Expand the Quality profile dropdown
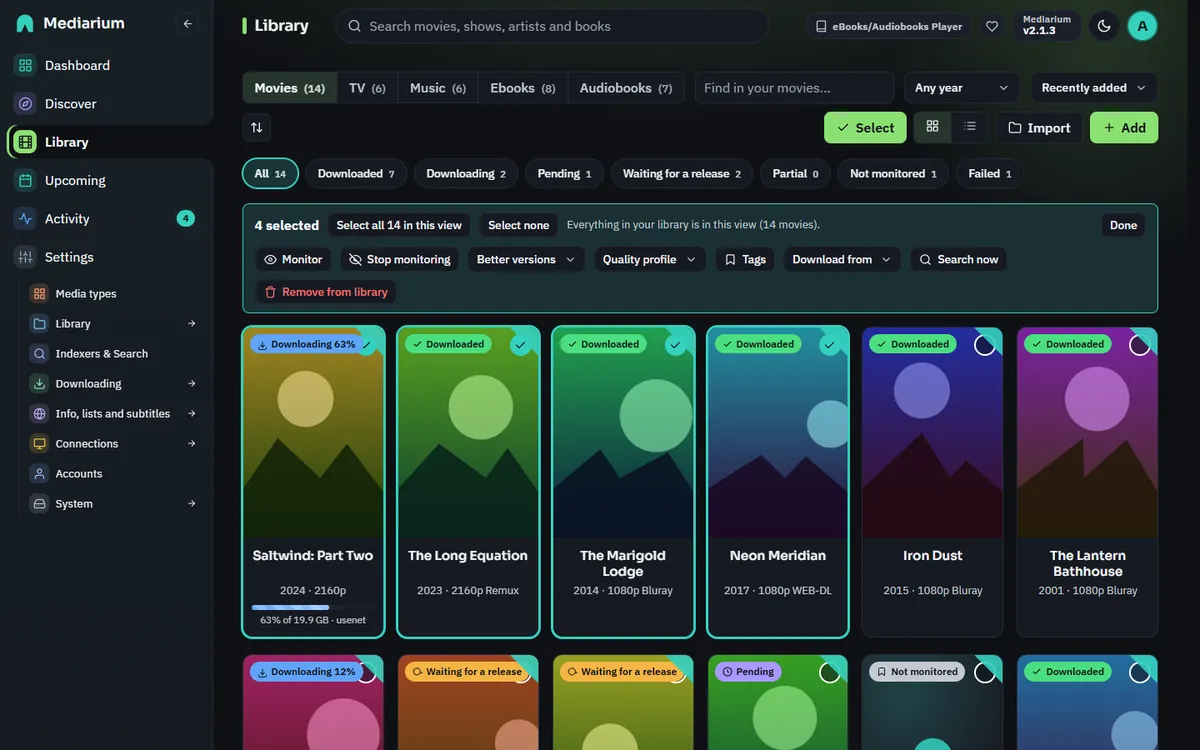 click(x=650, y=259)
